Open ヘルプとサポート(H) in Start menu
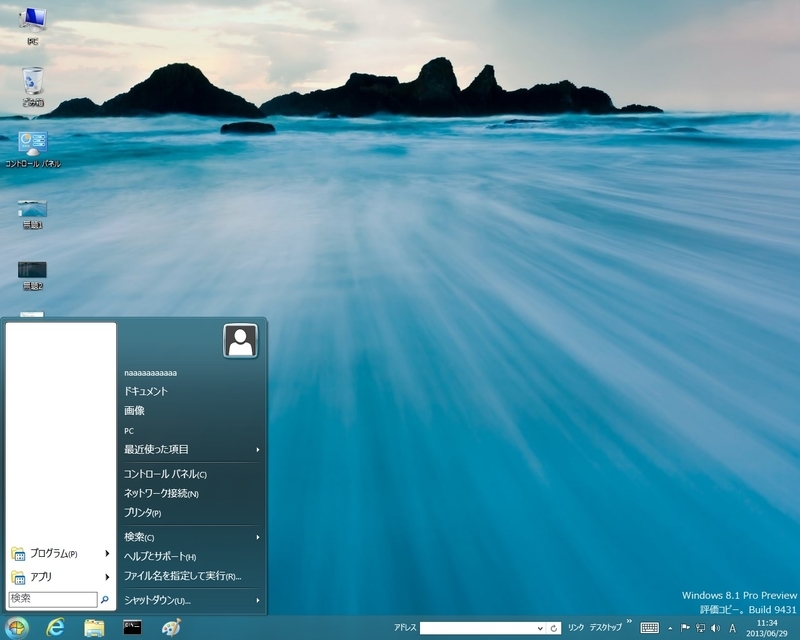The image size is (800, 640). point(160,556)
